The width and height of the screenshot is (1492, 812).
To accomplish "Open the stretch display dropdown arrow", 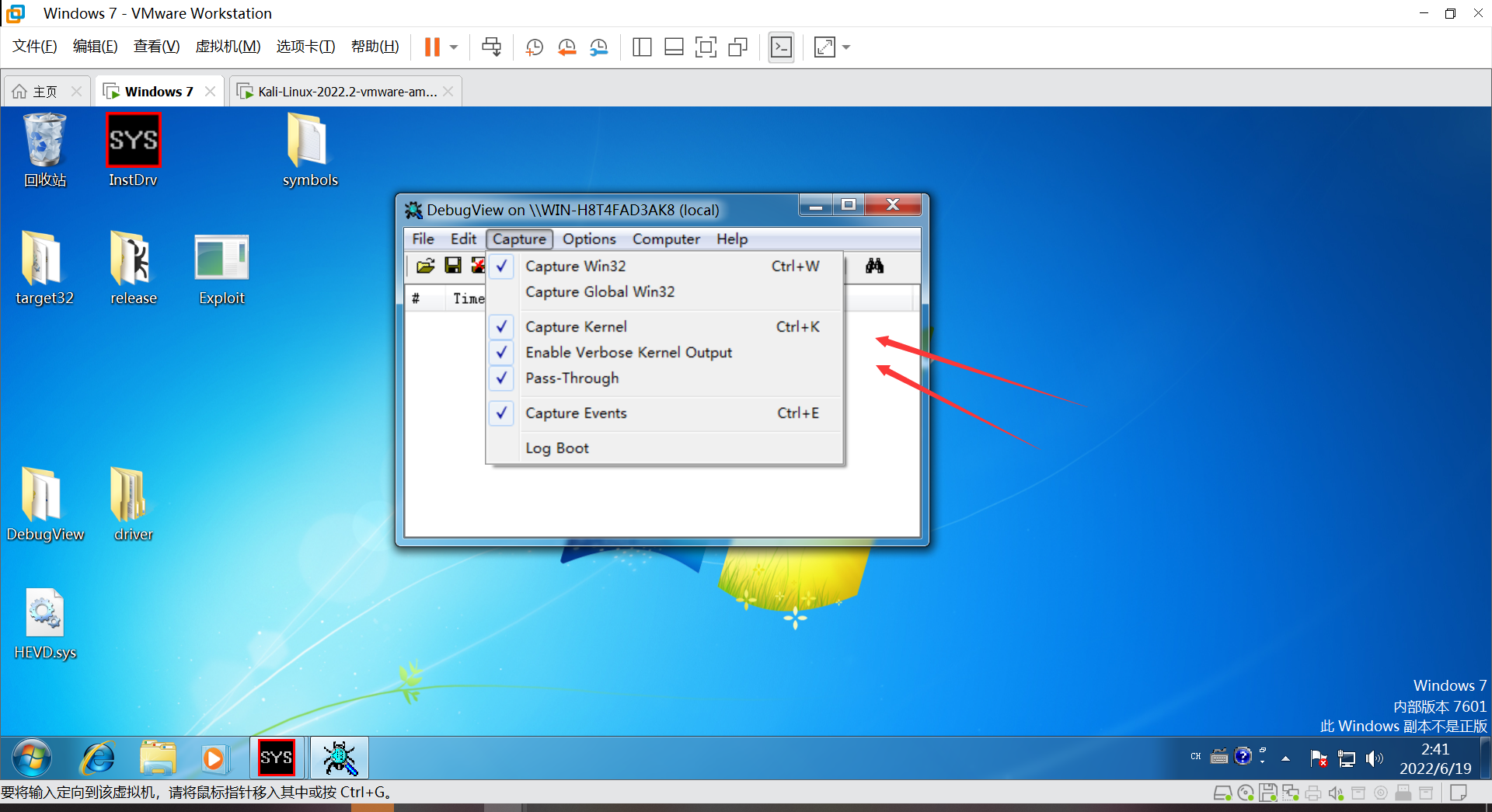I will 846,47.
